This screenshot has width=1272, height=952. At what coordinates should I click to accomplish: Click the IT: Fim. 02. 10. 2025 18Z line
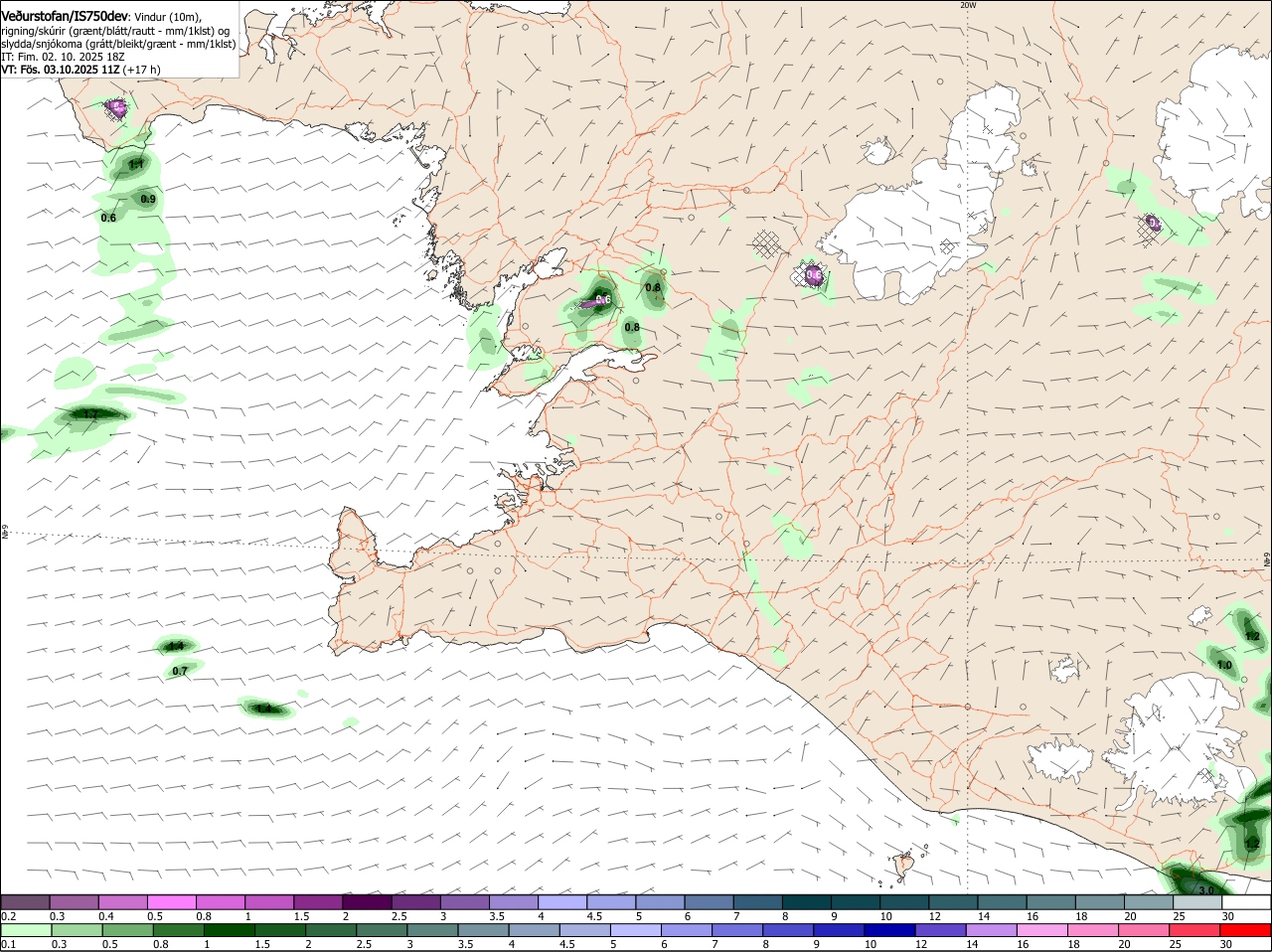pyautogui.click(x=63, y=57)
